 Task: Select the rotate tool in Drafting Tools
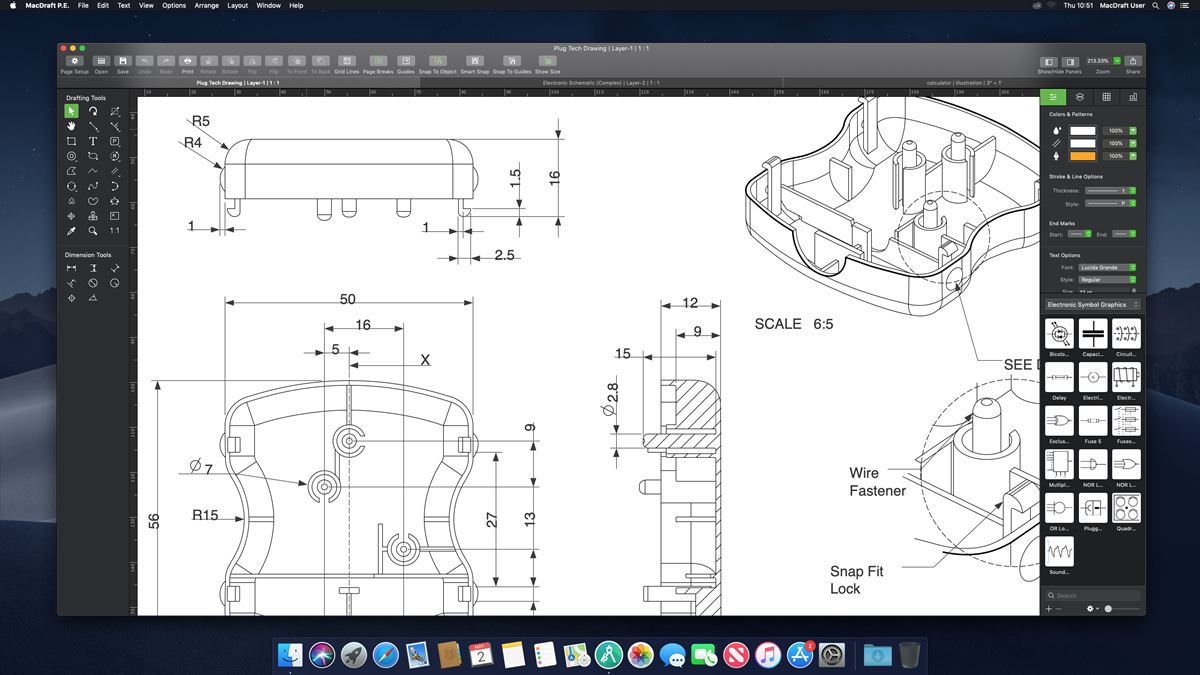click(93, 111)
